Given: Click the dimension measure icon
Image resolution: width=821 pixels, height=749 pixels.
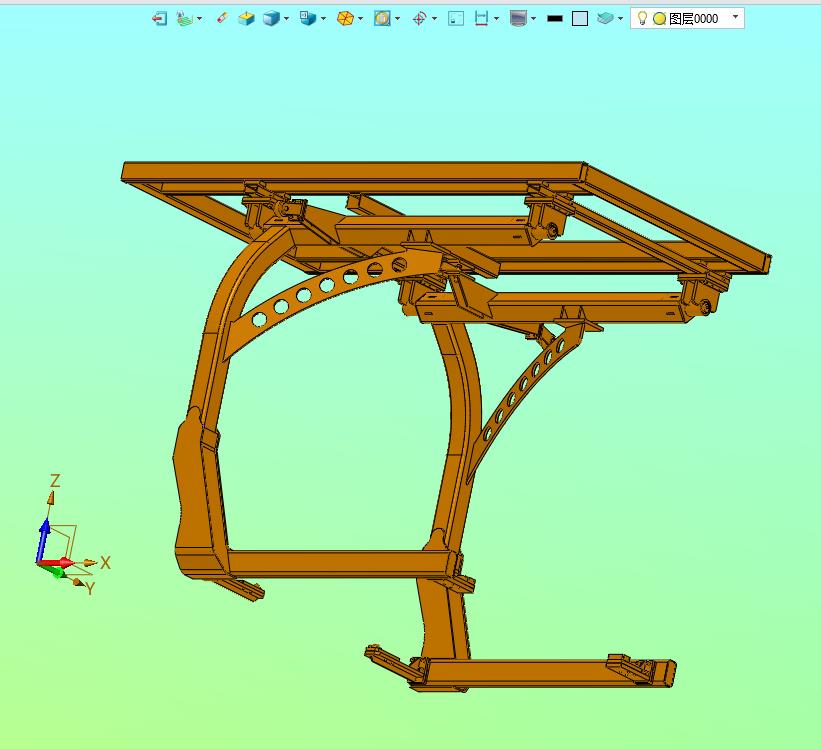Looking at the screenshot, I should point(481,19).
